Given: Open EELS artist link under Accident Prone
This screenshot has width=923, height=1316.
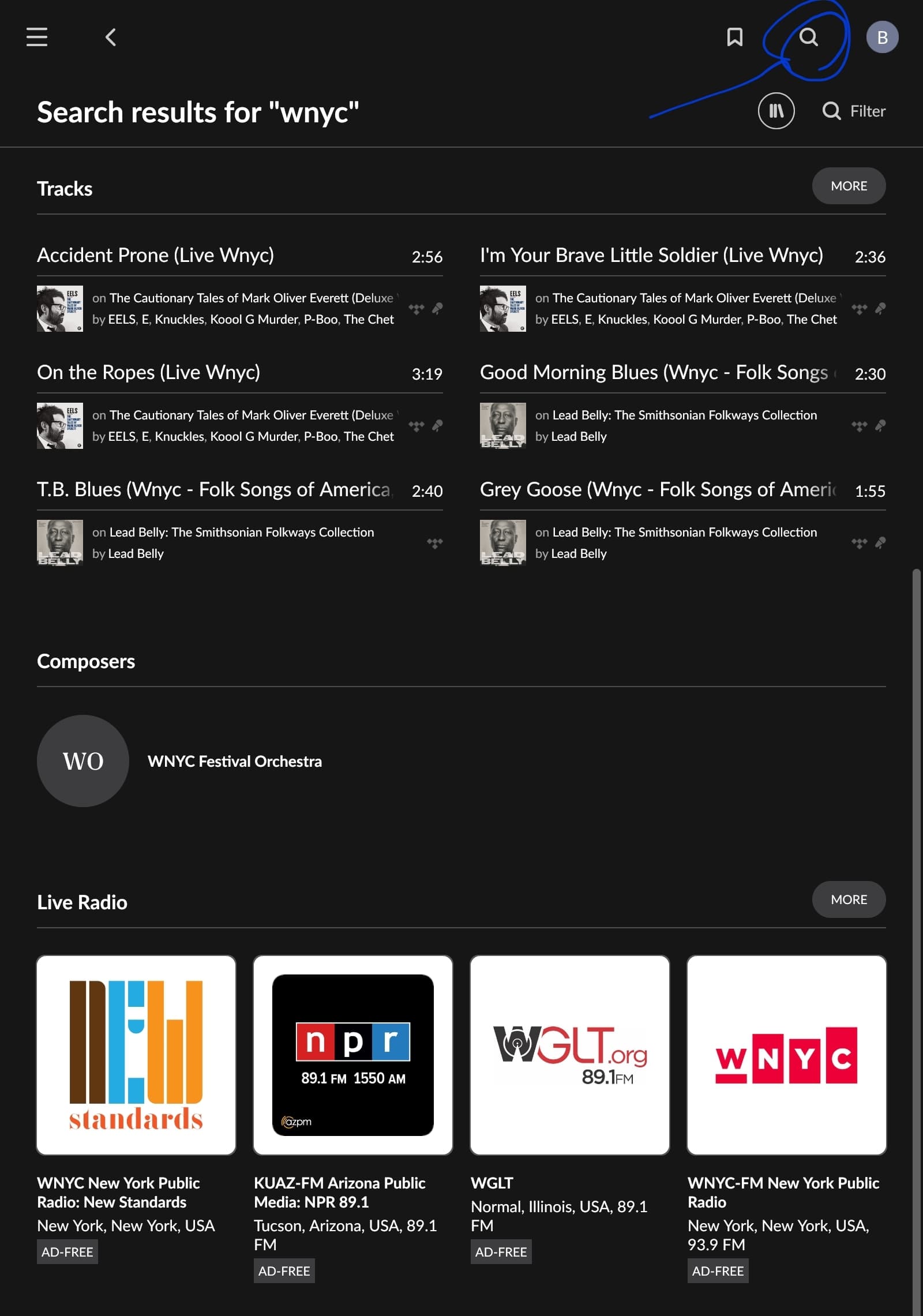Looking at the screenshot, I should (122, 319).
